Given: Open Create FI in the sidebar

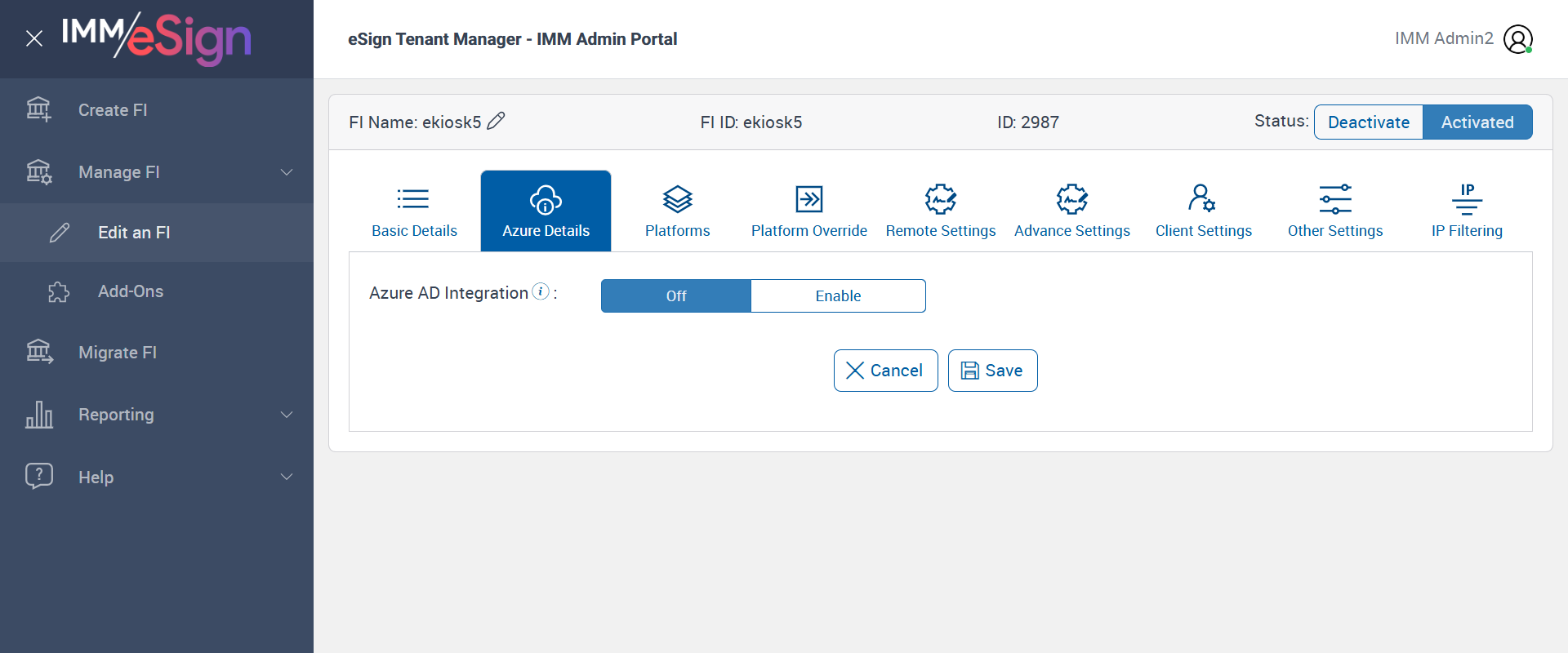Looking at the screenshot, I should coord(157,109).
